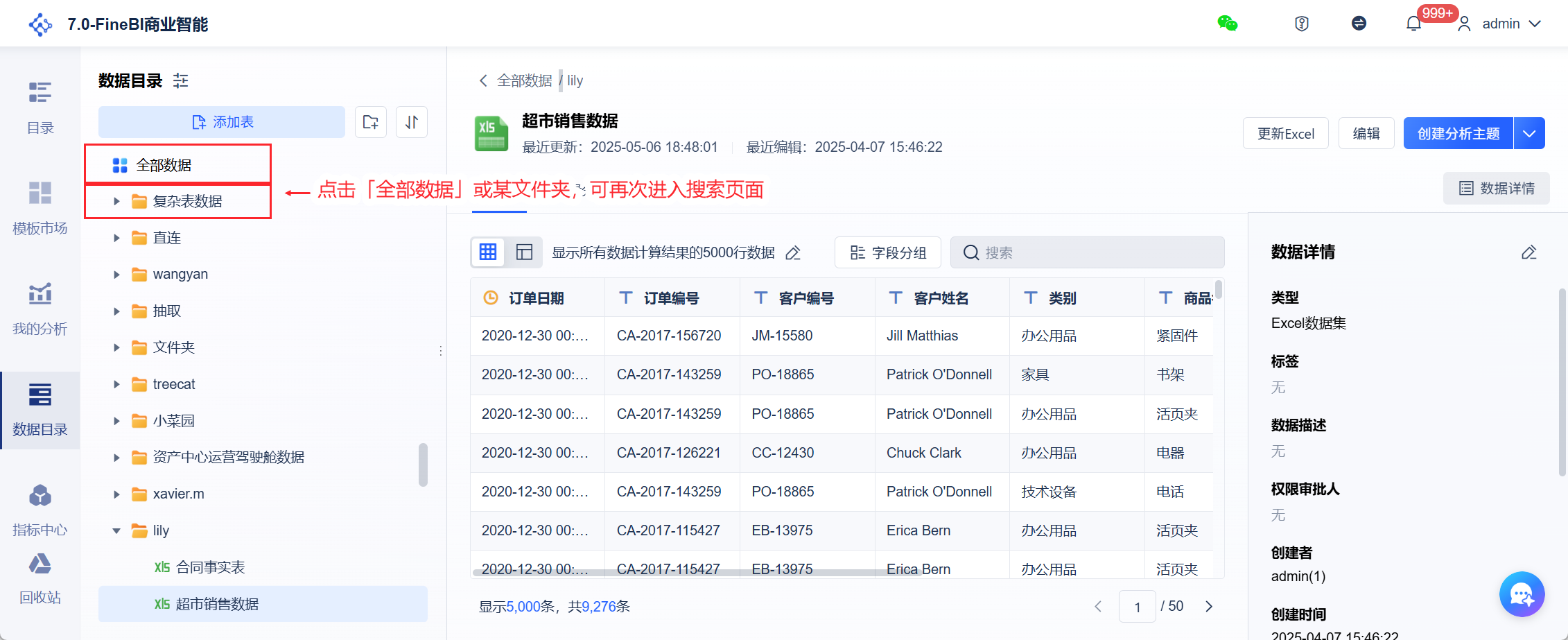1568x640 pixels.
Task: Click the 客户编号 column header
Action: [808, 297]
